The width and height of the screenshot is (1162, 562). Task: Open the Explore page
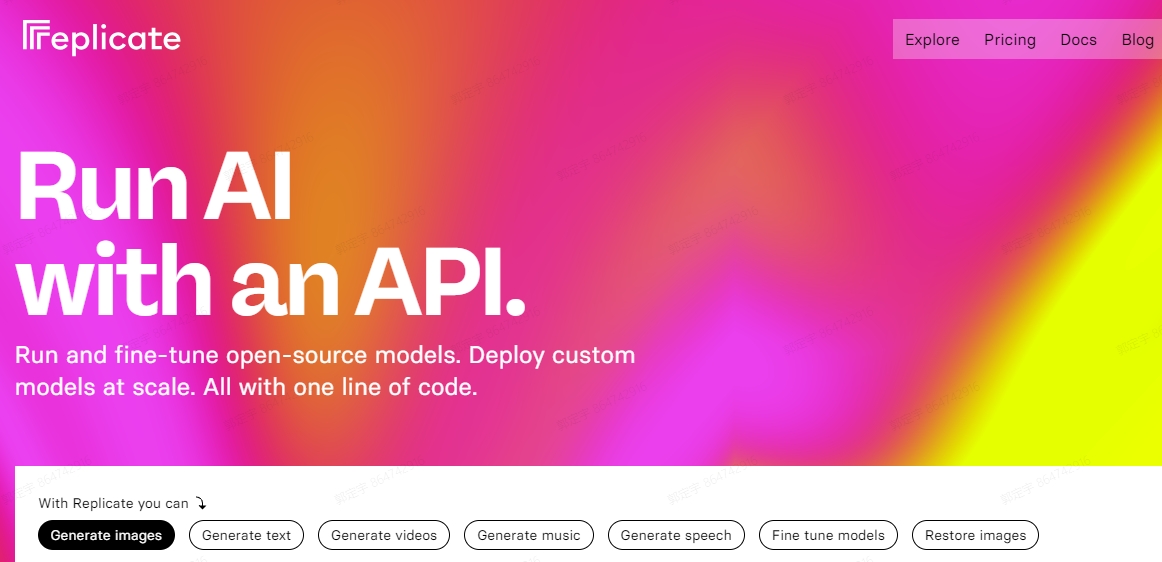click(x=932, y=40)
